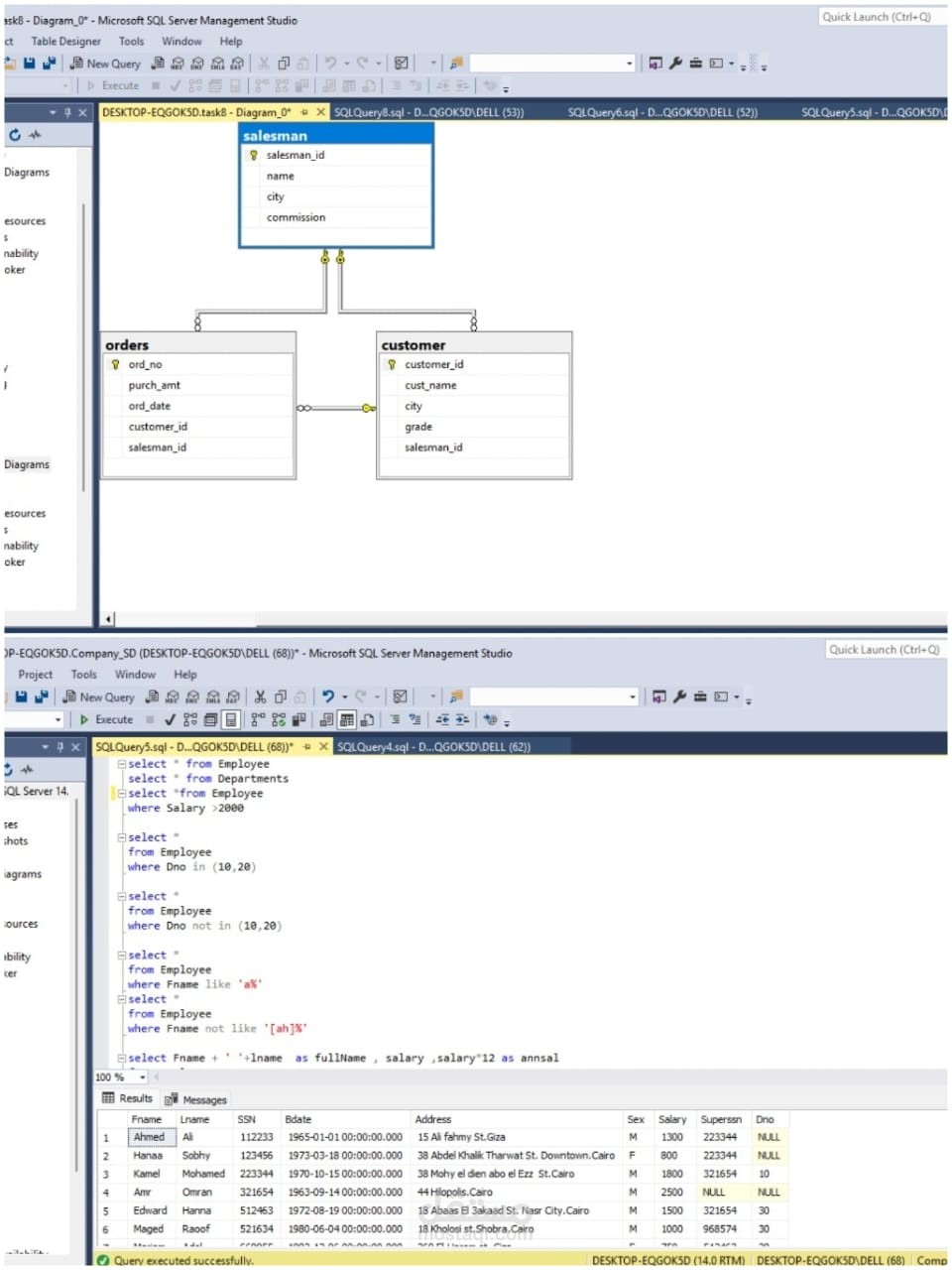Screen dimensions: 952x1270
Task: Click the Undo icon in query window toolbar
Action: [x=328, y=697]
